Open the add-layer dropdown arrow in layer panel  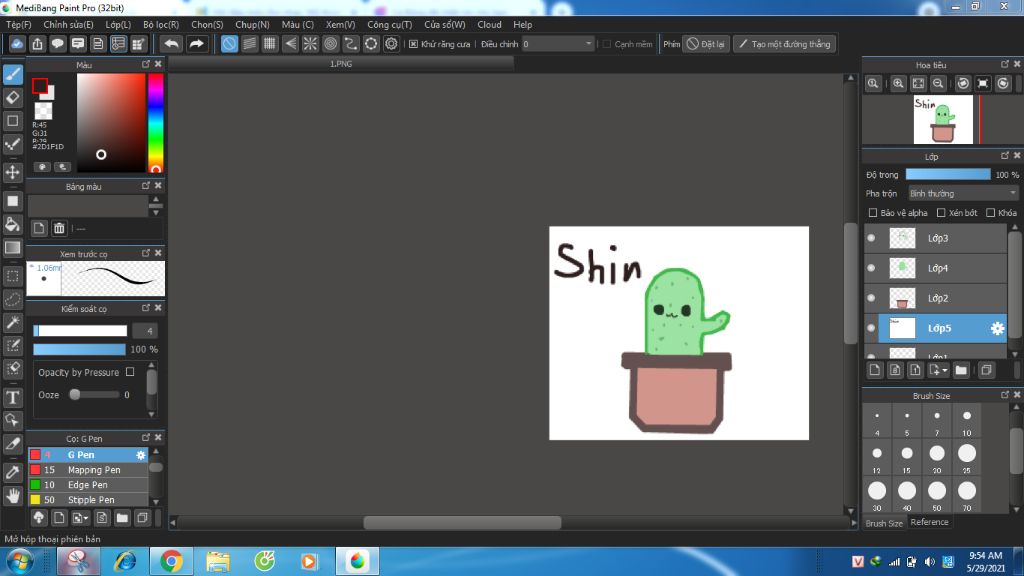coord(943,371)
